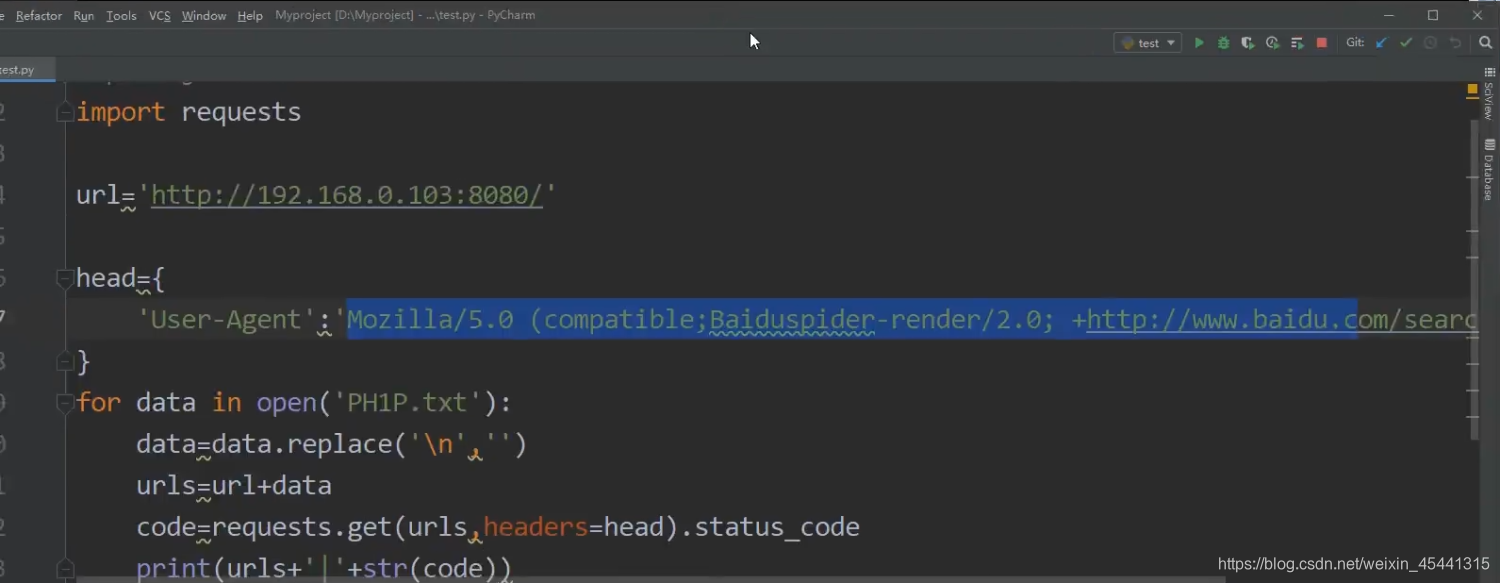The height and width of the screenshot is (583, 1500).
Task: Open the Database tool window
Action: pyautogui.click(x=1488, y=170)
